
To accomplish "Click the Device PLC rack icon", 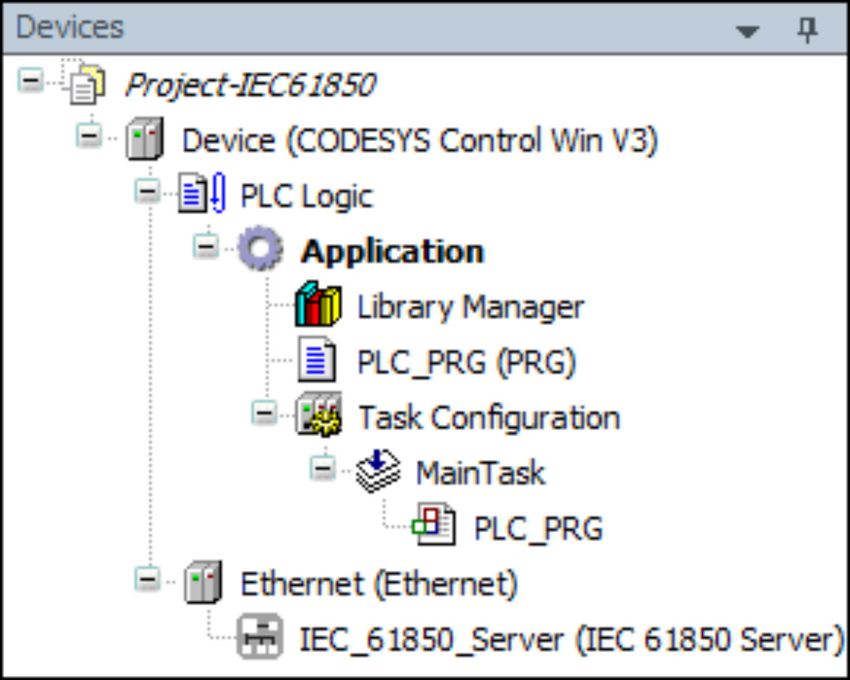I will click(x=145, y=139).
